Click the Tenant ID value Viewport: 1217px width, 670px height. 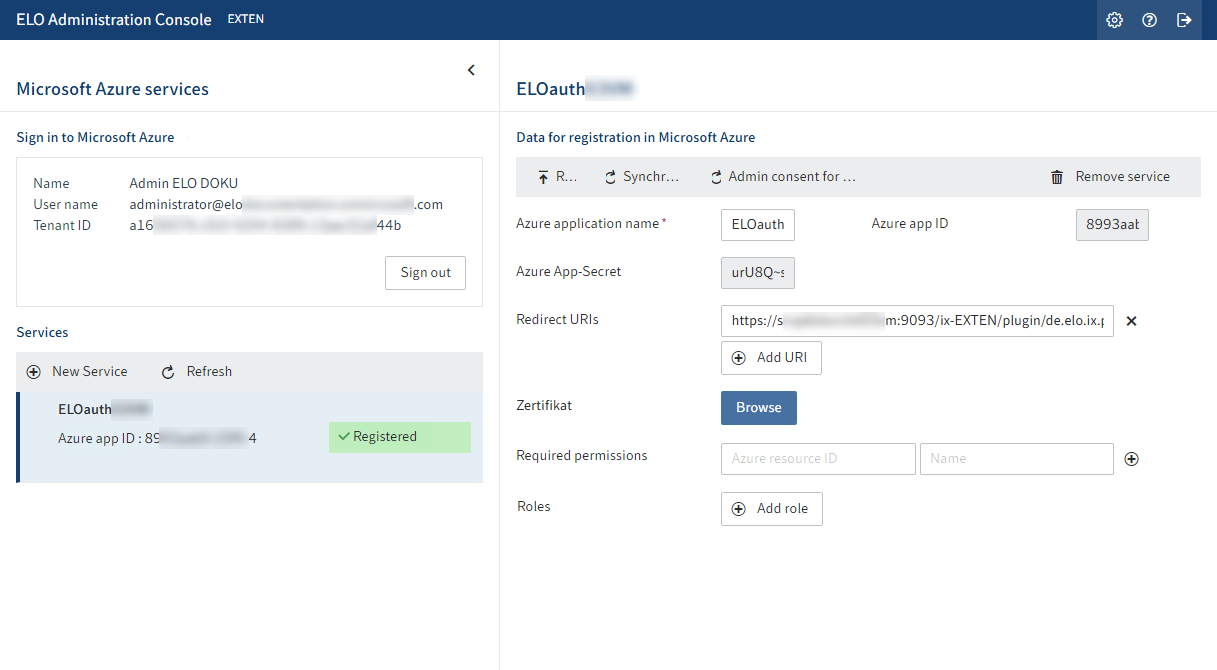point(265,226)
